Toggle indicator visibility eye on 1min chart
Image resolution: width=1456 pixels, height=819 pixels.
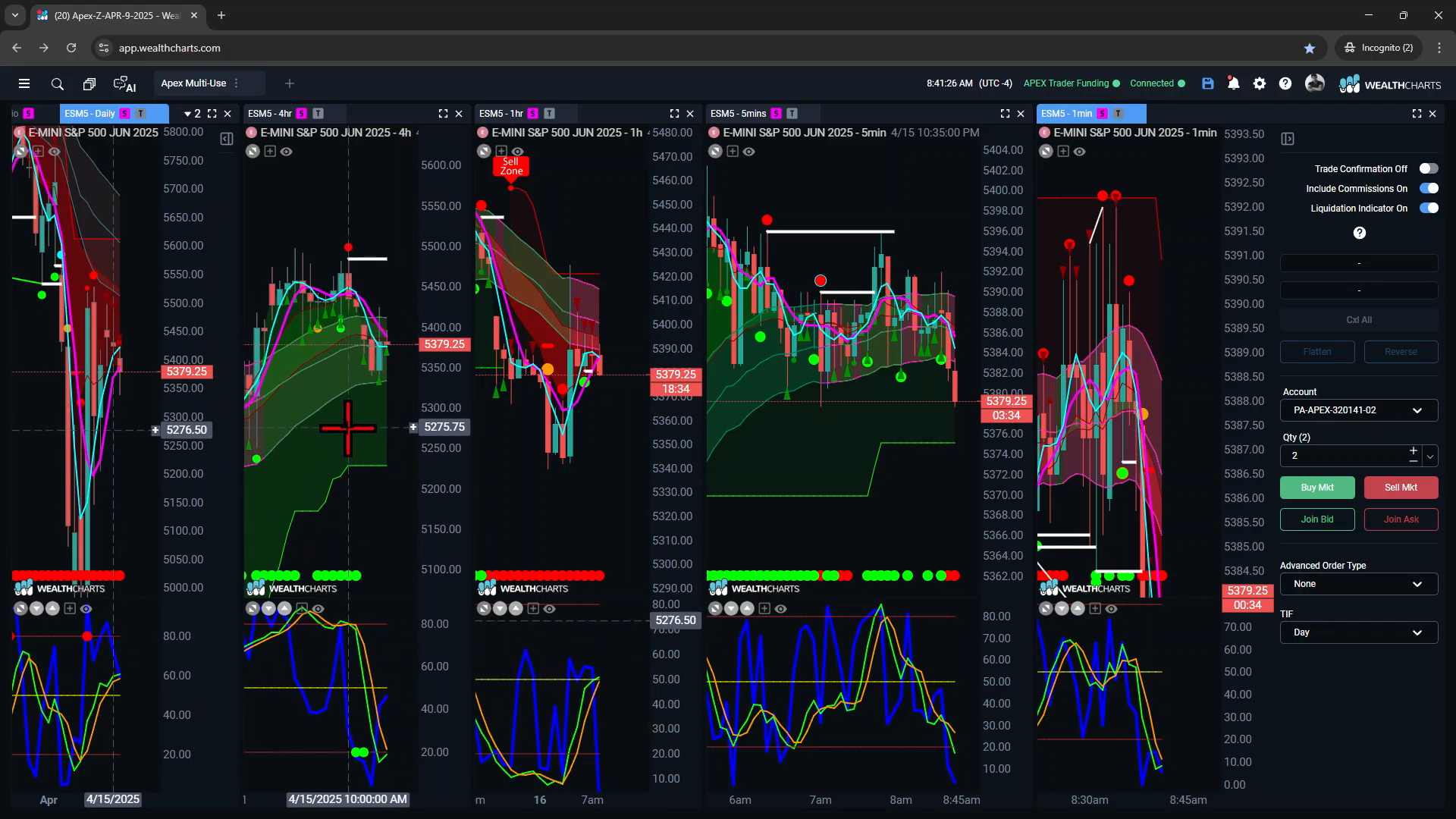pyautogui.click(x=1080, y=152)
